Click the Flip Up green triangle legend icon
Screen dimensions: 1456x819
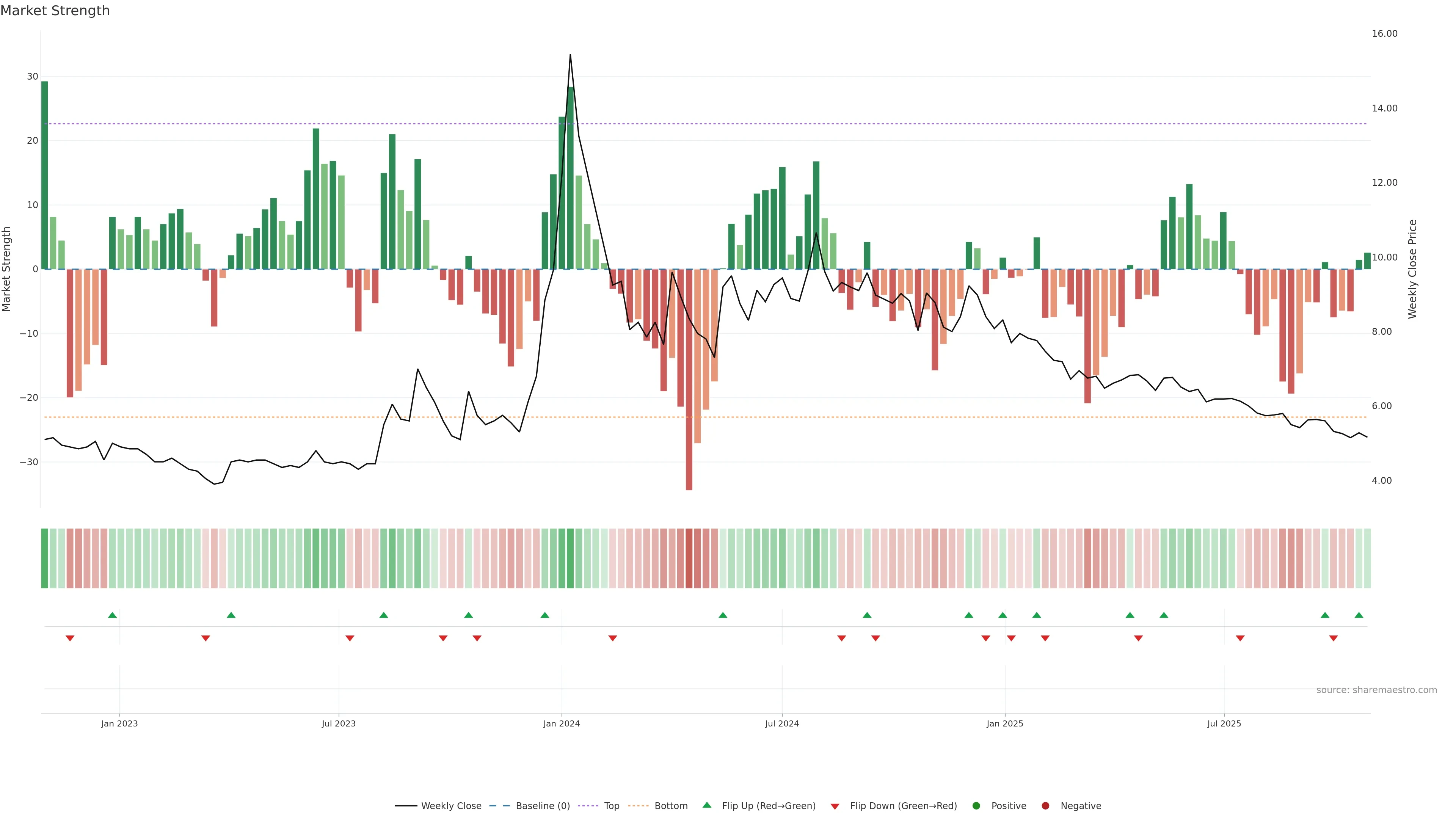pyautogui.click(x=706, y=805)
